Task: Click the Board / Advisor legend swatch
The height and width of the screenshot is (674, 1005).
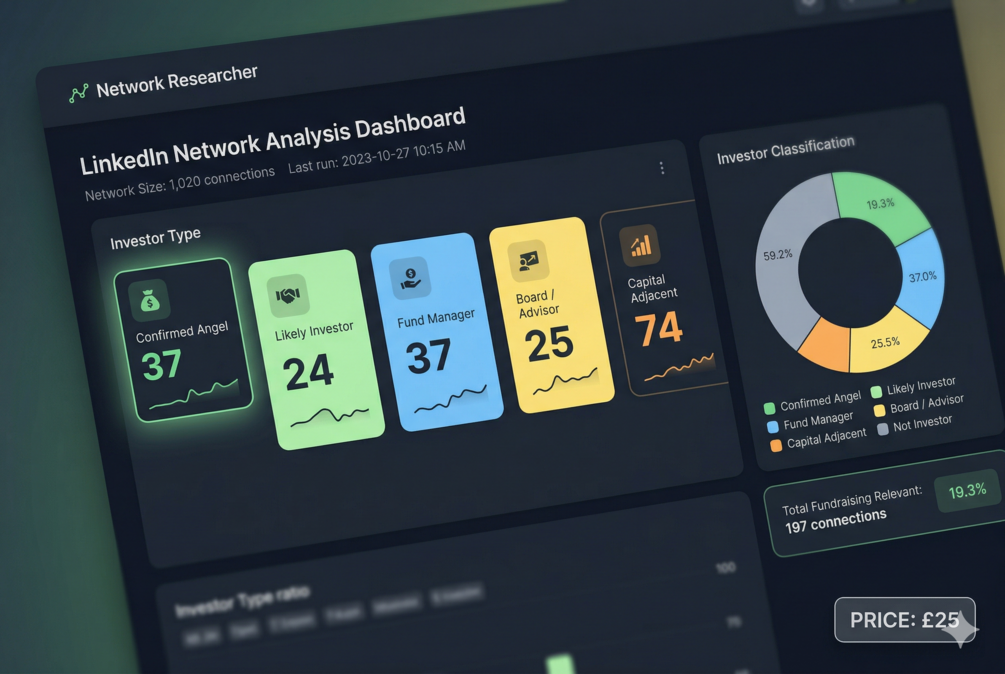Action: [879, 410]
